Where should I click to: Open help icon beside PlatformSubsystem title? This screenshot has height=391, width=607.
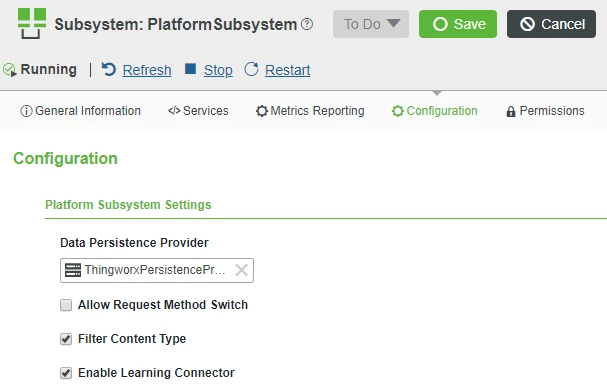pyautogui.click(x=307, y=24)
